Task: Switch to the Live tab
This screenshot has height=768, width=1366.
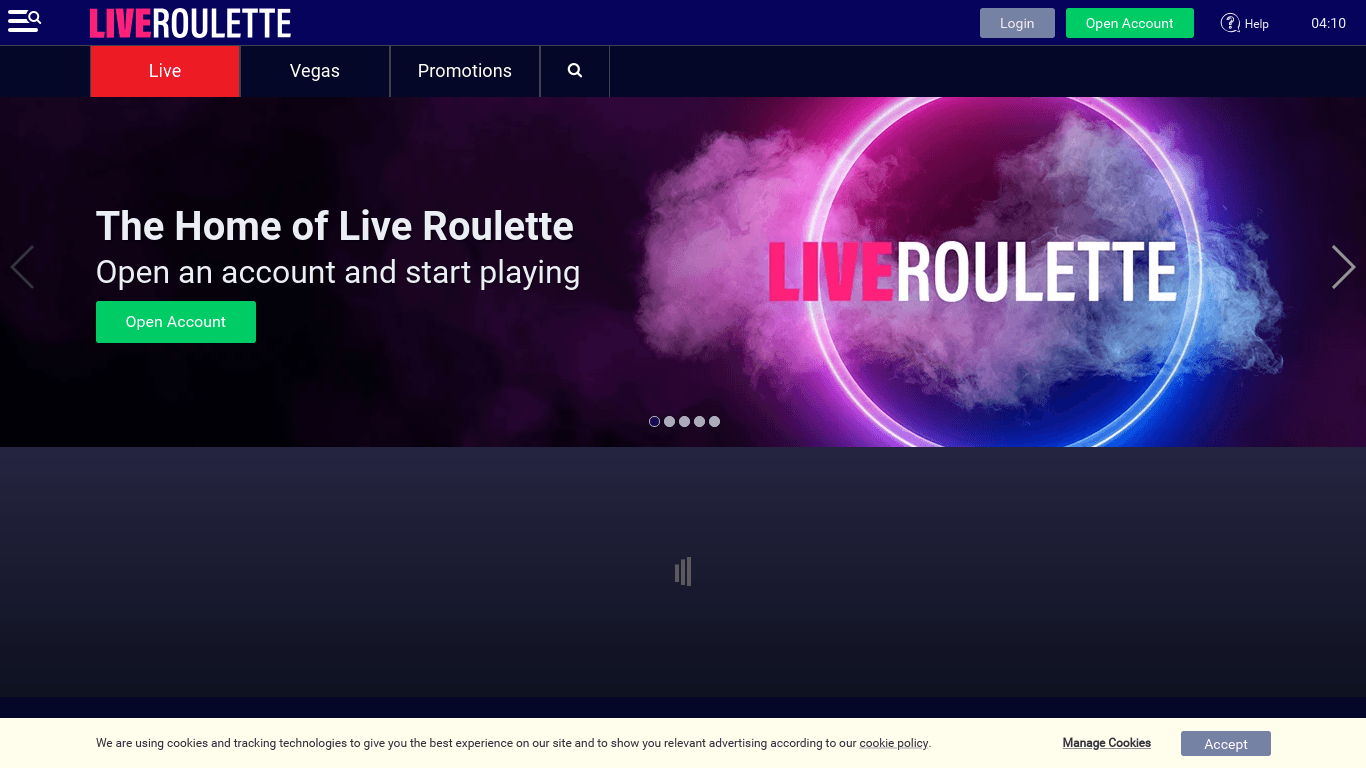Action: [165, 71]
